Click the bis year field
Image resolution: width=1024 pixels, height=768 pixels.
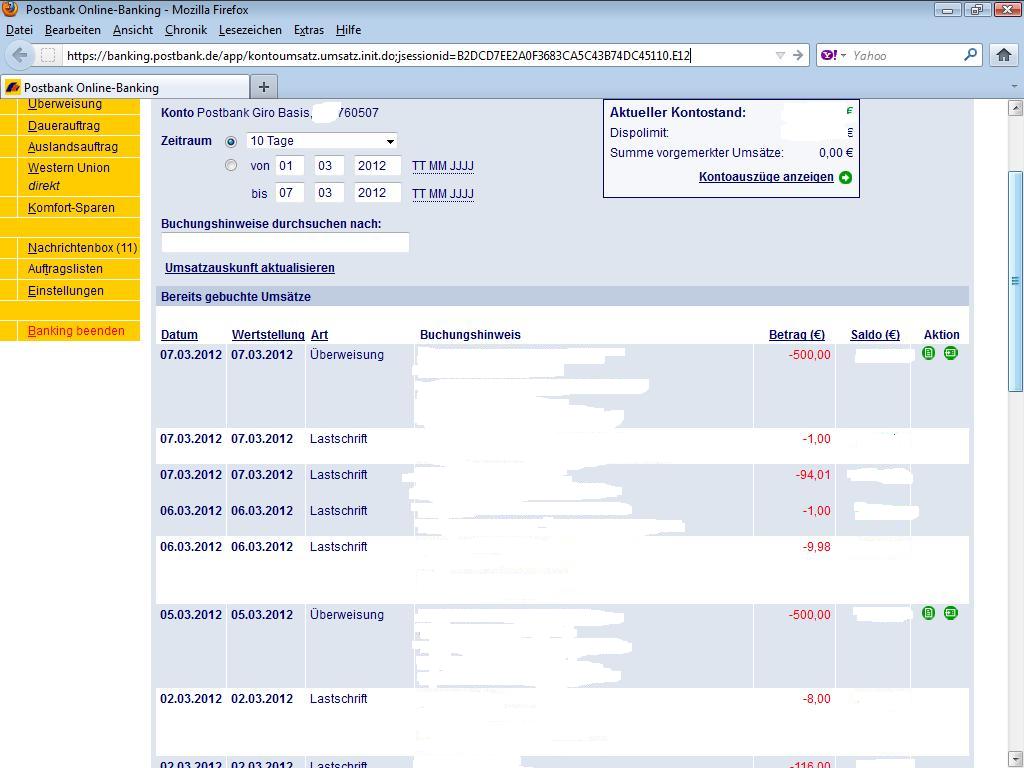coord(377,193)
